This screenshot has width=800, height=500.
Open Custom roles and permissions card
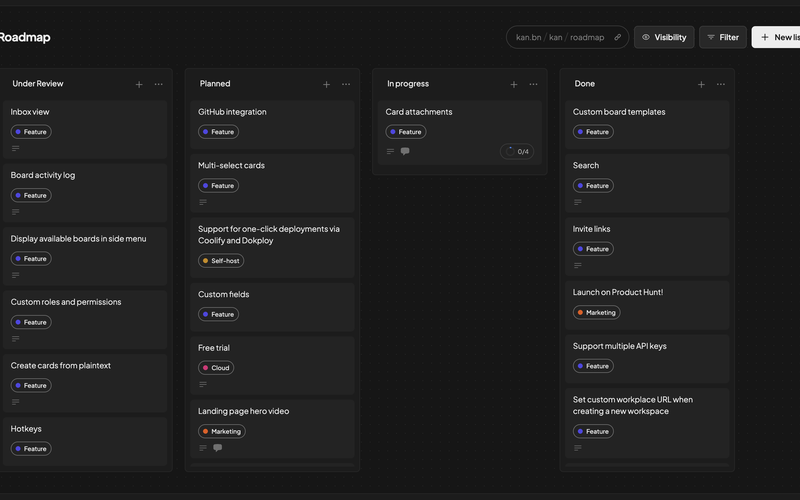tap(85, 320)
